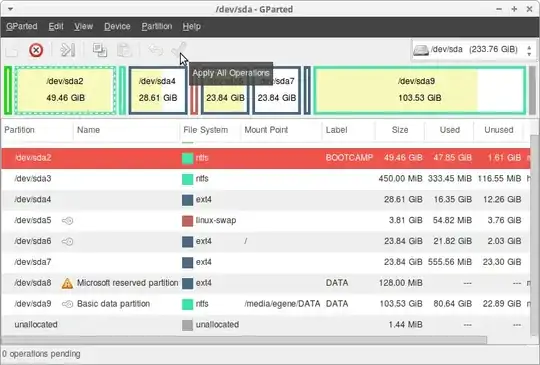Click the Size column header
The height and width of the screenshot is (365, 540).
coord(399,130)
